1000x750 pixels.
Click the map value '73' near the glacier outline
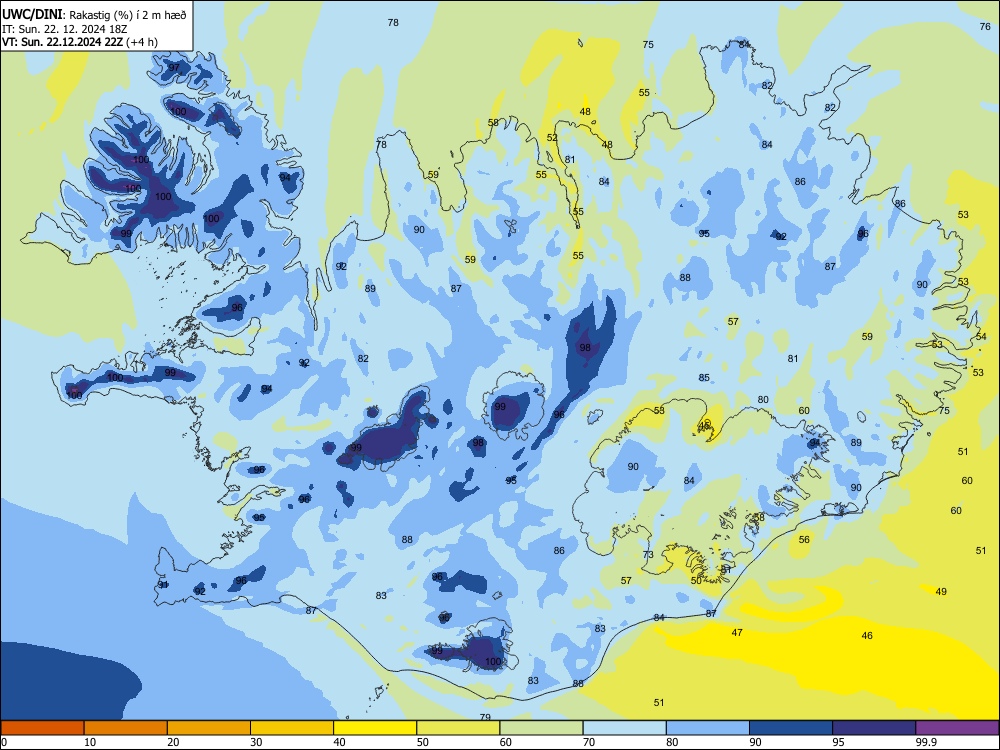tap(648, 554)
